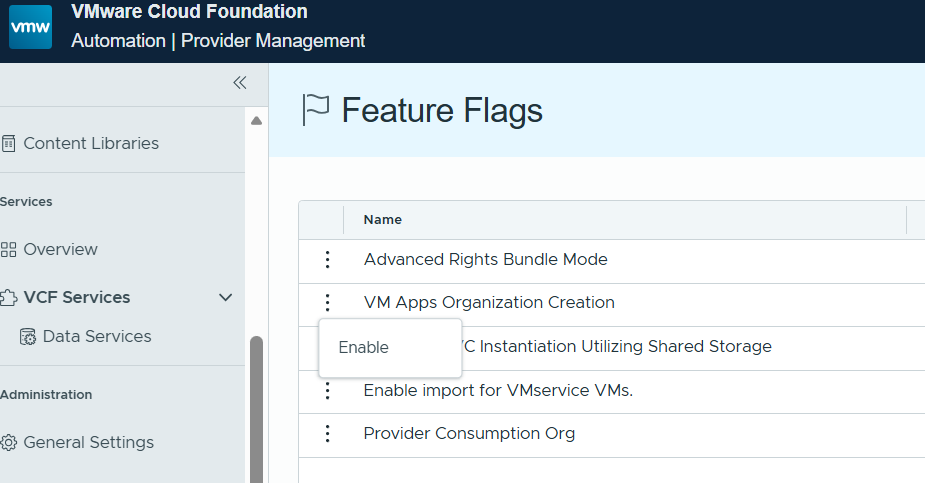Select the Provider Consumption Org row text
The height and width of the screenshot is (483, 925).
tap(469, 434)
